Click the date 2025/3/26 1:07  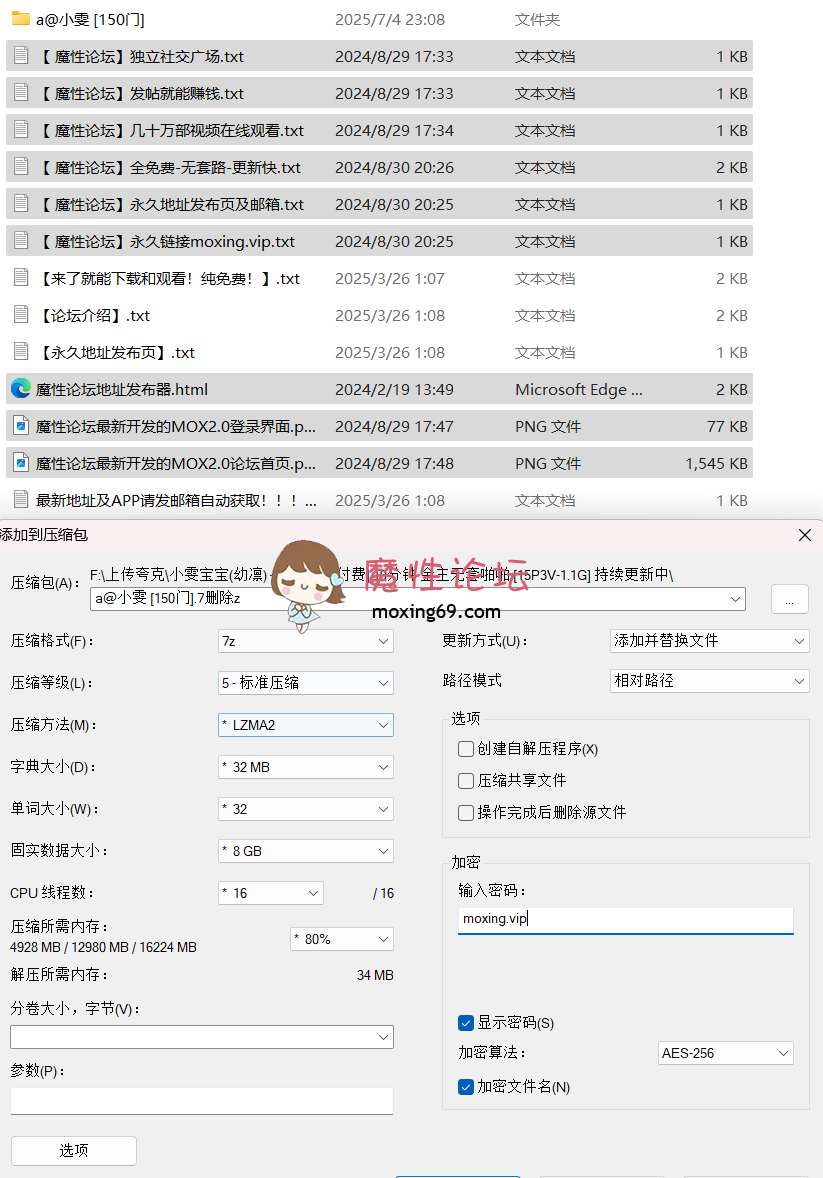coord(390,279)
